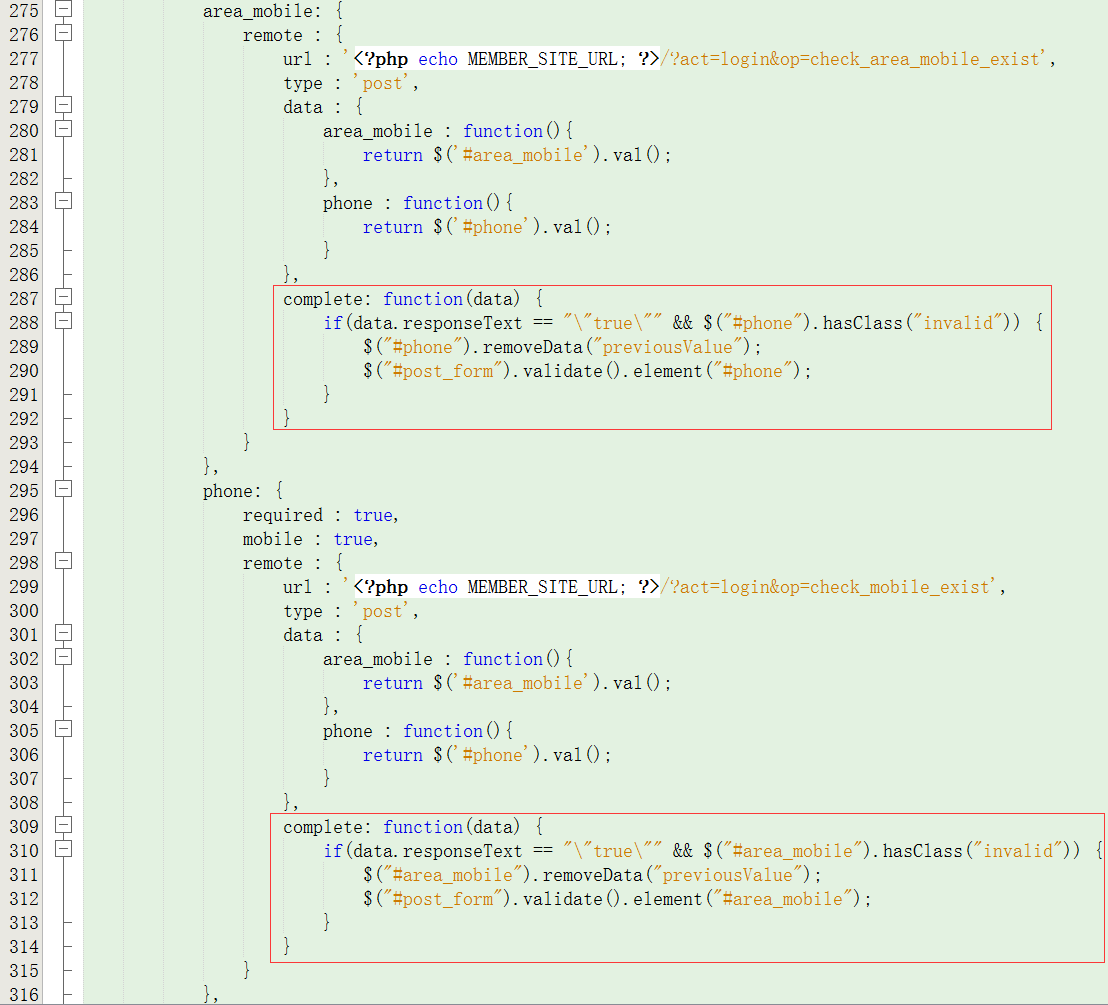This screenshot has width=1108, height=1005.
Task: Fold the complete function at line 309
Action: pyautogui.click(x=64, y=827)
